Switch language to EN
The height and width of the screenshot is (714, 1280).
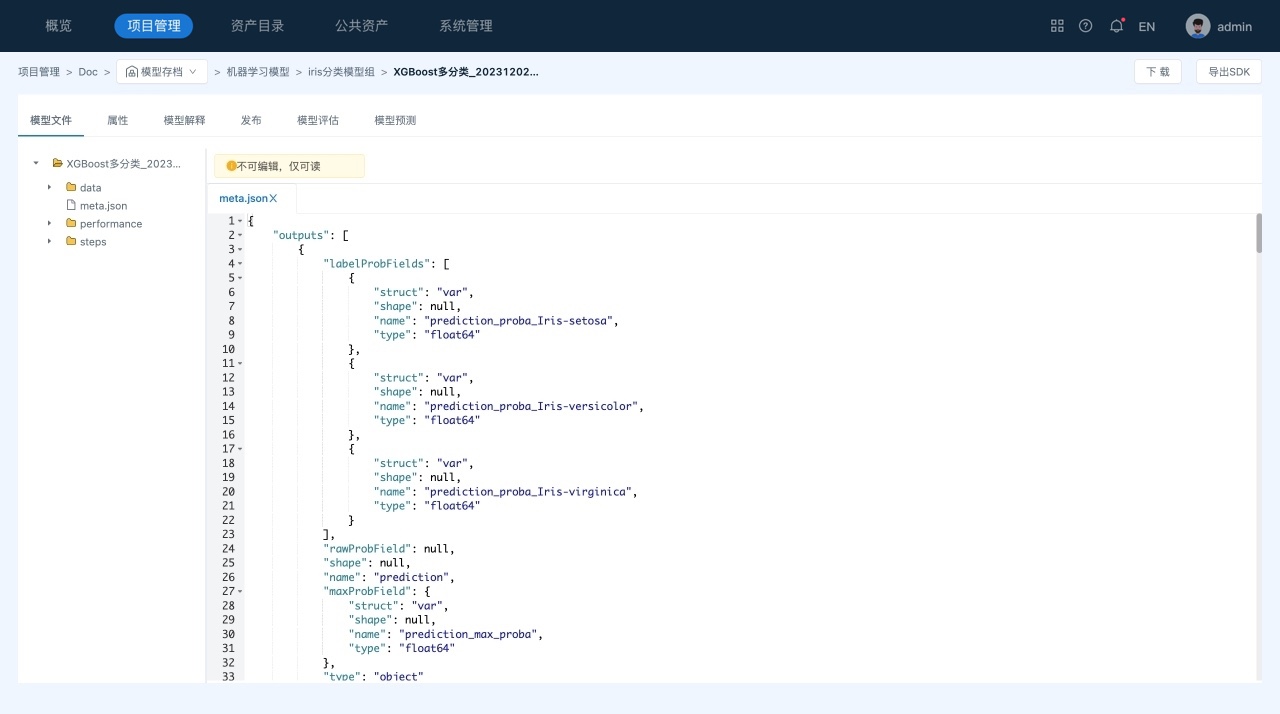coord(1147,27)
